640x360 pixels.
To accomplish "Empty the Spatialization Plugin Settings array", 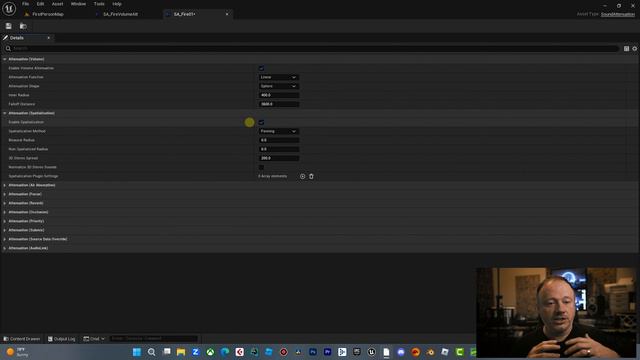I will tap(311, 176).
